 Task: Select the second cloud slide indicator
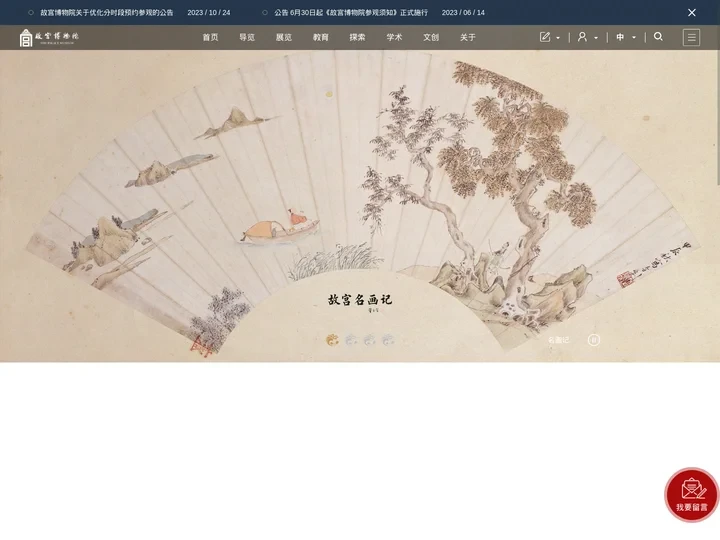[351, 340]
